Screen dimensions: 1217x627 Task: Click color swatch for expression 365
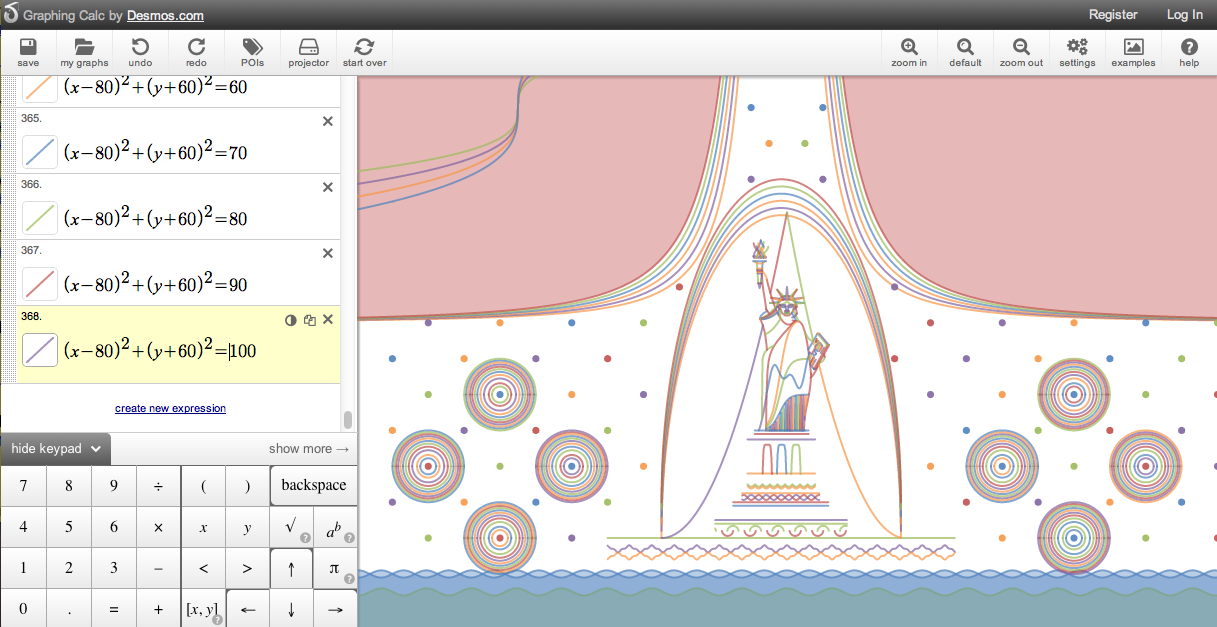(x=40, y=152)
